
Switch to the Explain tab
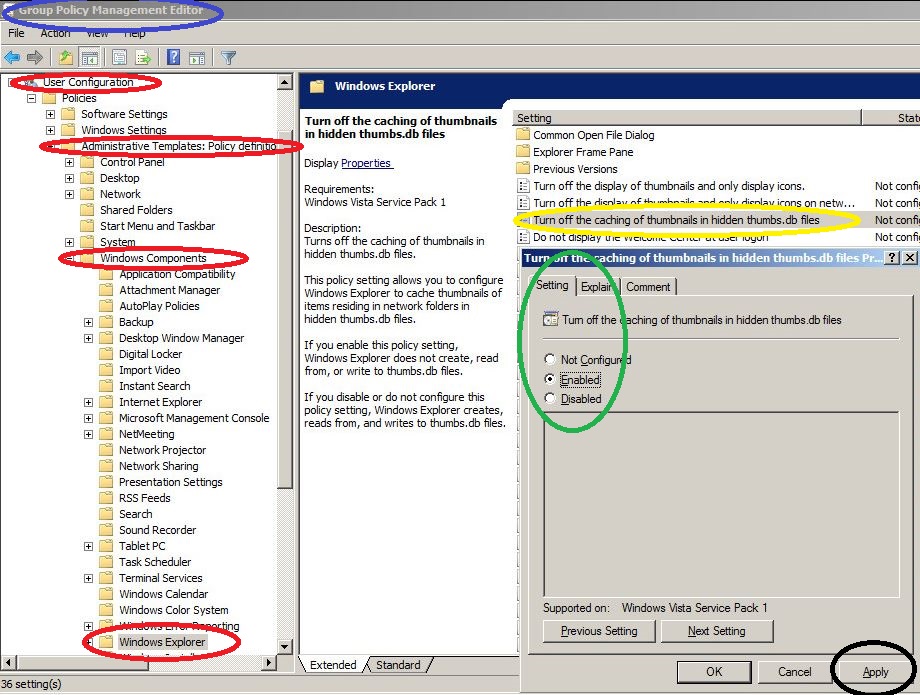coord(597,287)
